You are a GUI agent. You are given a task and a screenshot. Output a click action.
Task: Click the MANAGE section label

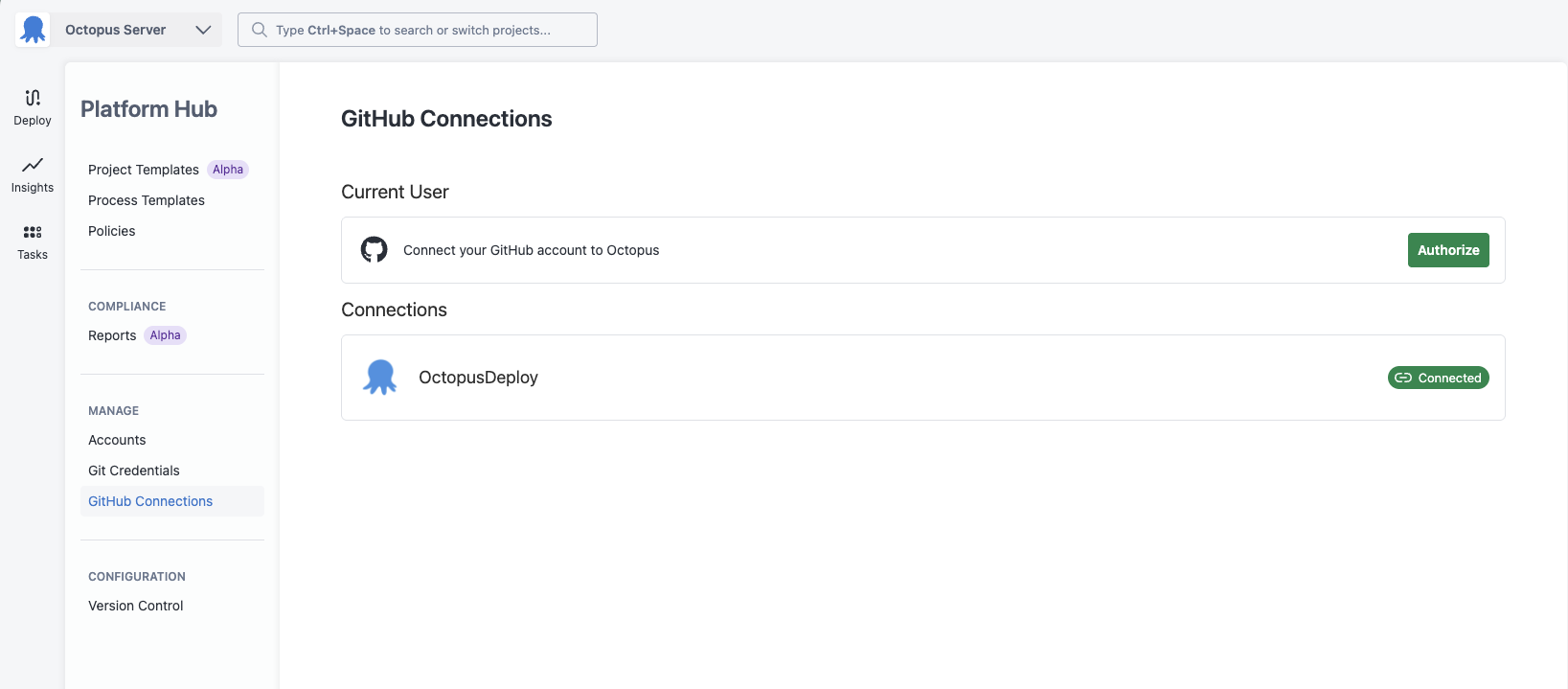click(x=114, y=411)
